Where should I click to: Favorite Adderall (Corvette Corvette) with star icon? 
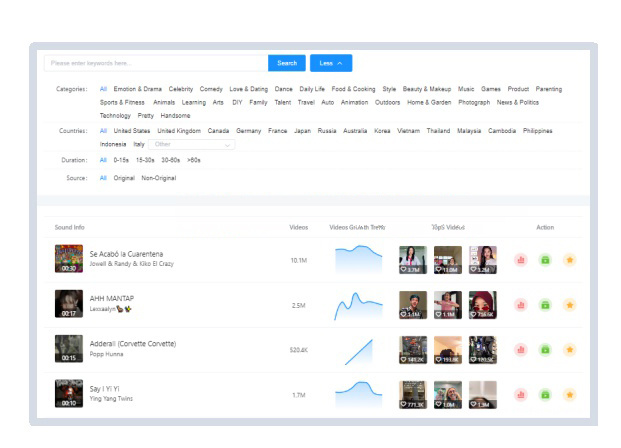(x=569, y=350)
